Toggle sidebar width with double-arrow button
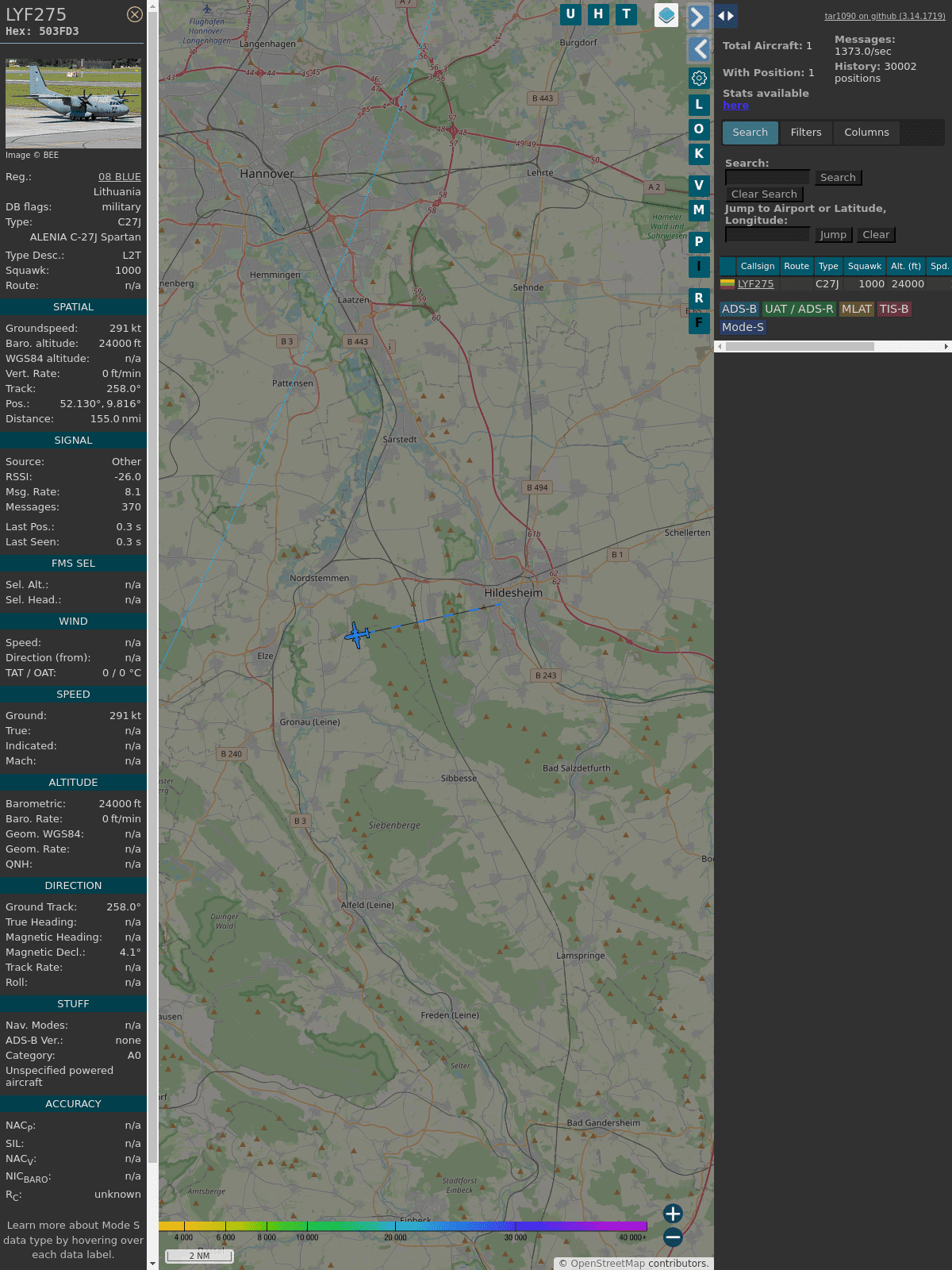 [725, 16]
